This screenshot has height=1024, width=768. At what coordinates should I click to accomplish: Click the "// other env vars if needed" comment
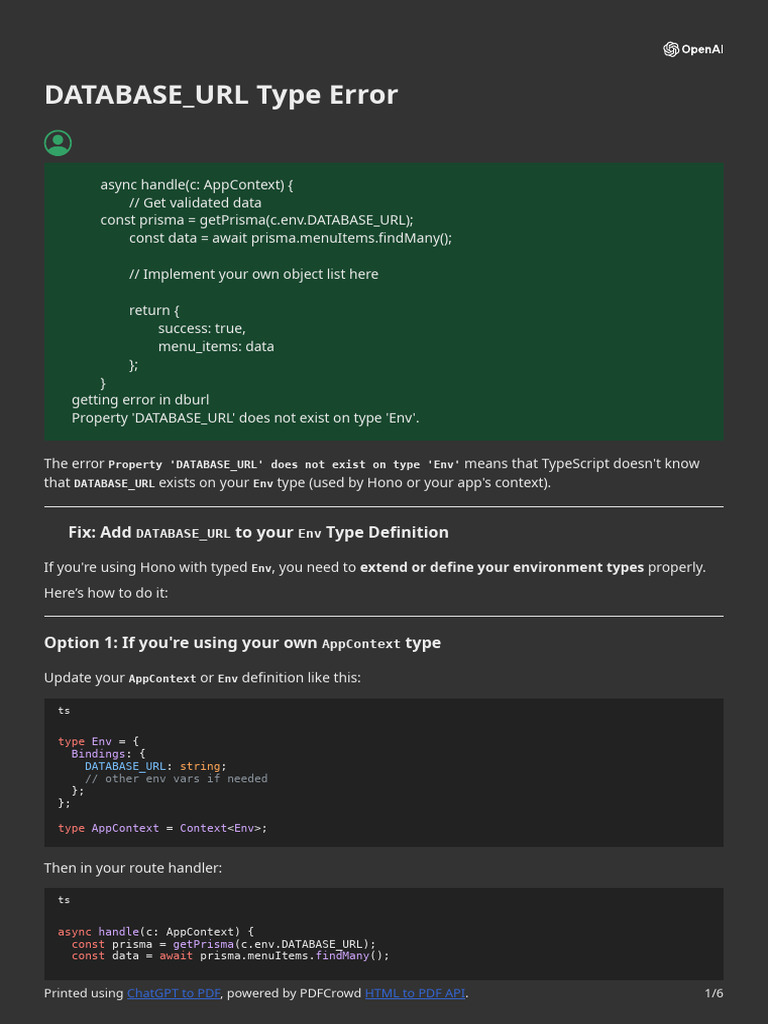[x=176, y=778]
